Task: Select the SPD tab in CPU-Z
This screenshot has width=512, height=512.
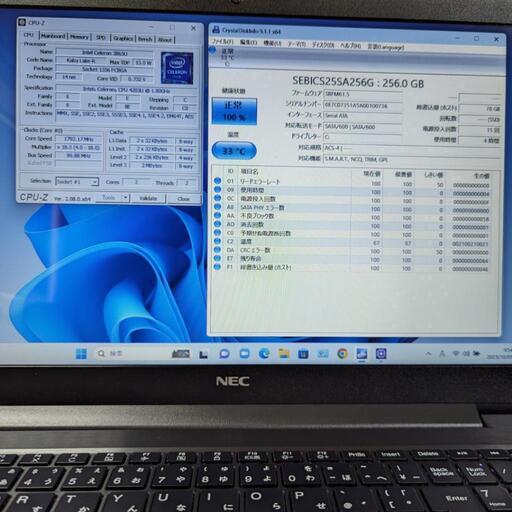Action: [x=101, y=38]
